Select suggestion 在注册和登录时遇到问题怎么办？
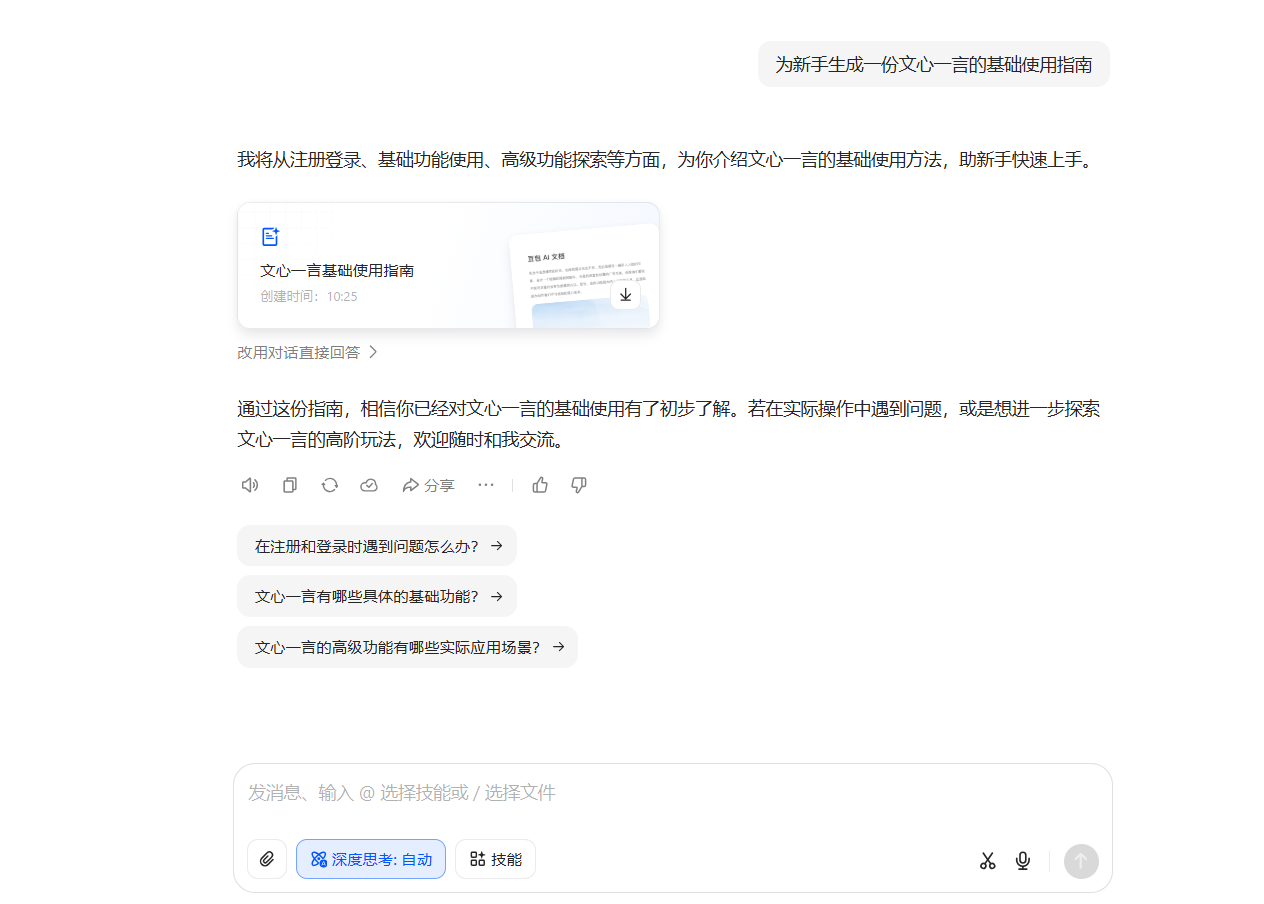The height and width of the screenshot is (904, 1264). click(x=377, y=546)
